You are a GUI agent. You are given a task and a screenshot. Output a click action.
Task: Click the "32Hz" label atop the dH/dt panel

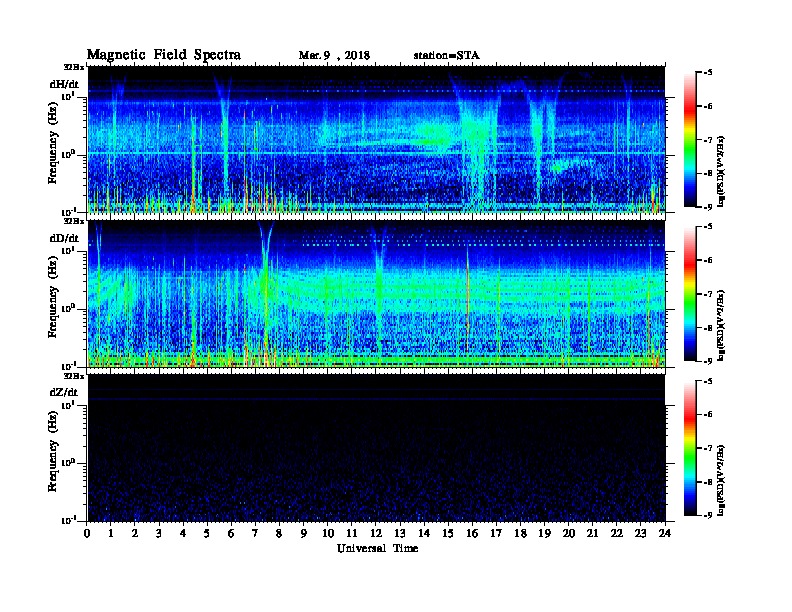click(74, 67)
